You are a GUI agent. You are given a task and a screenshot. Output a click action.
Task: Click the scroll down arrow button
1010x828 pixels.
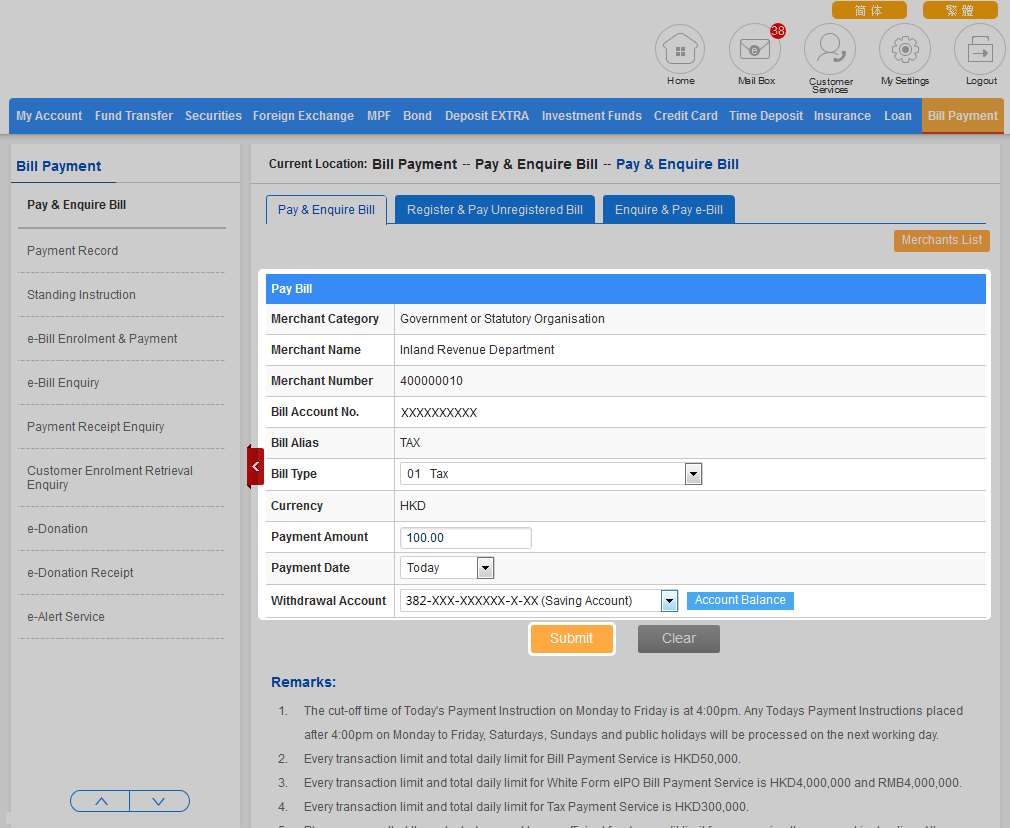click(159, 801)
